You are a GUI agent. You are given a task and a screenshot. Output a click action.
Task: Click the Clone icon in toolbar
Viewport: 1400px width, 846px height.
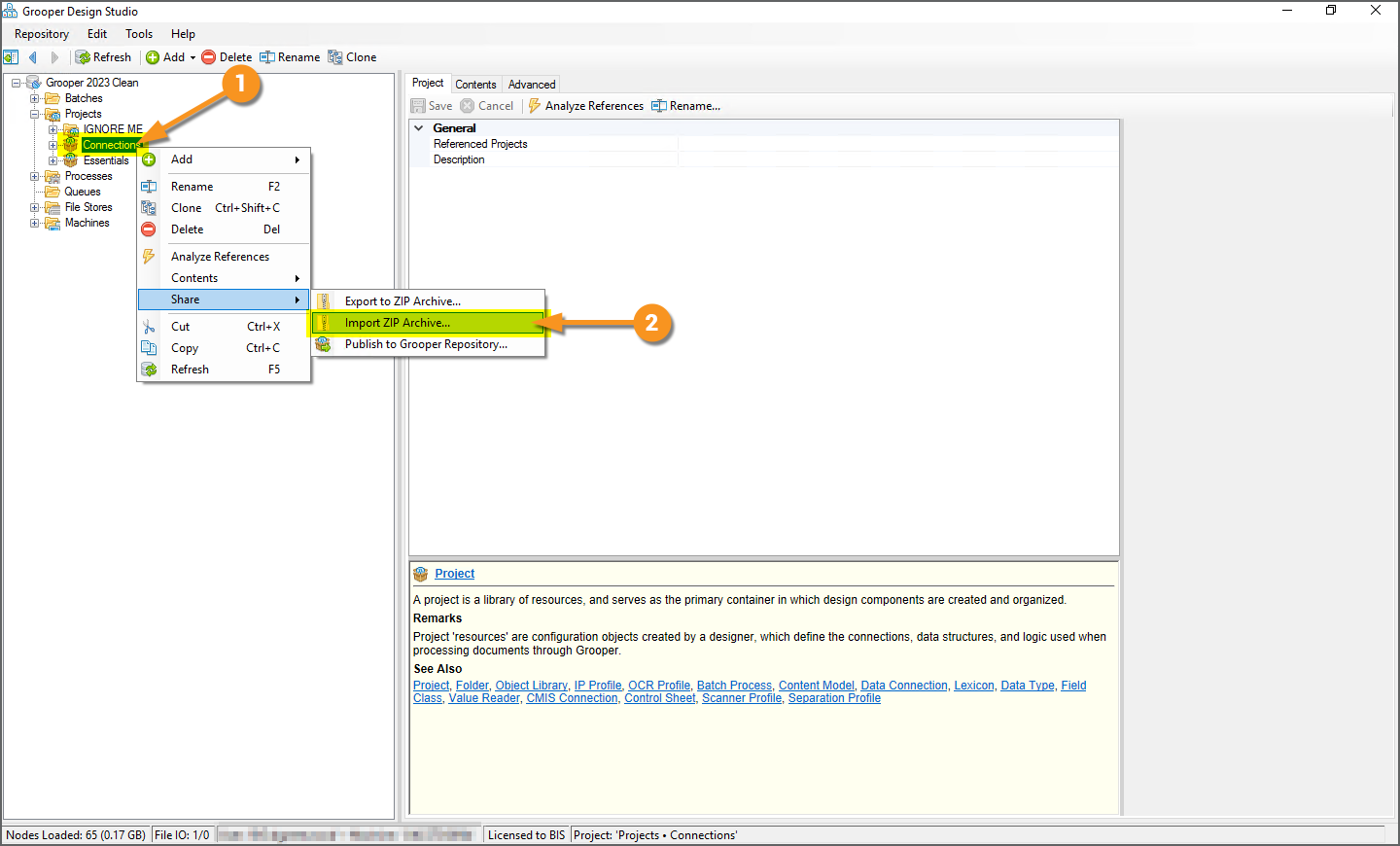pyautogui.click(x=335, y=57)
